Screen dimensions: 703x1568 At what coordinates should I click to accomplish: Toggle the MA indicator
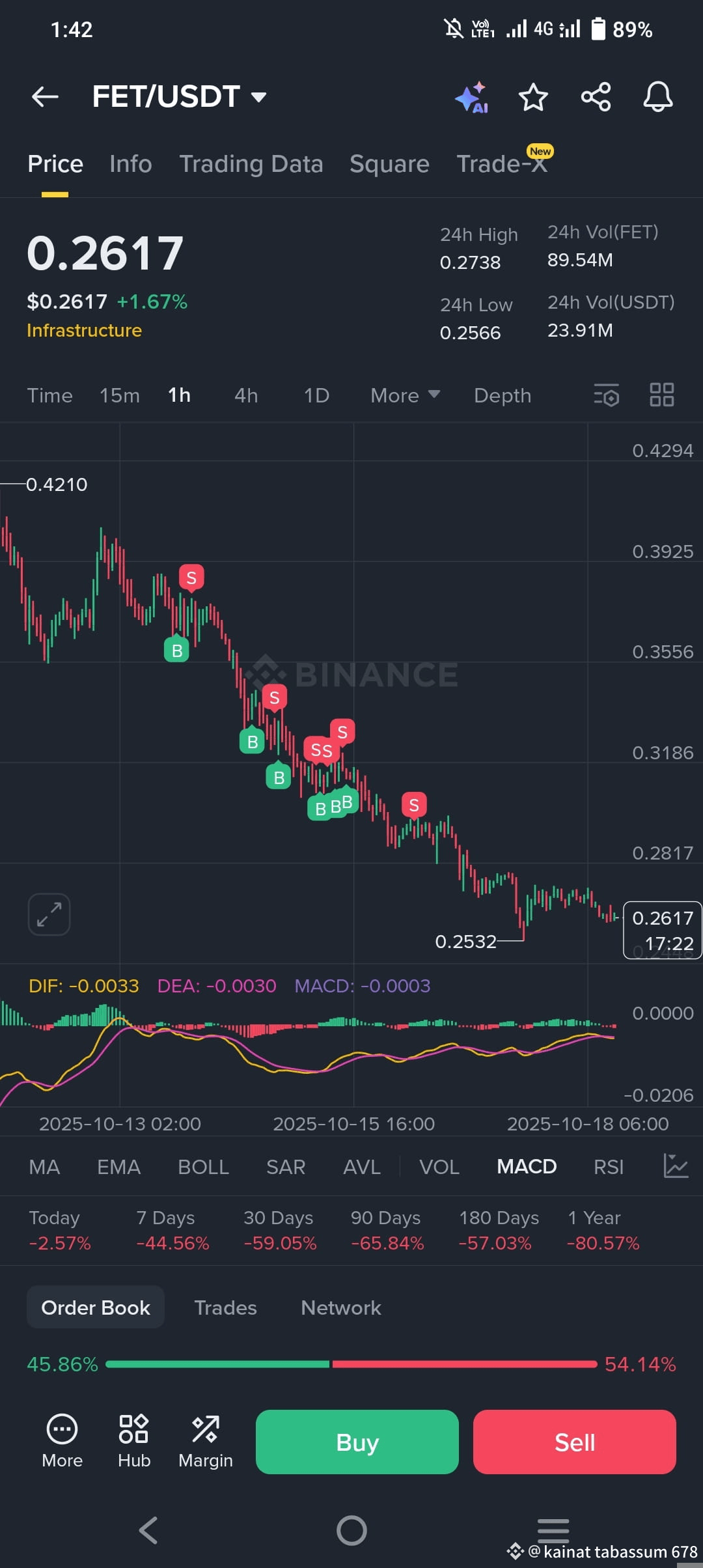tap(44, 1166)
